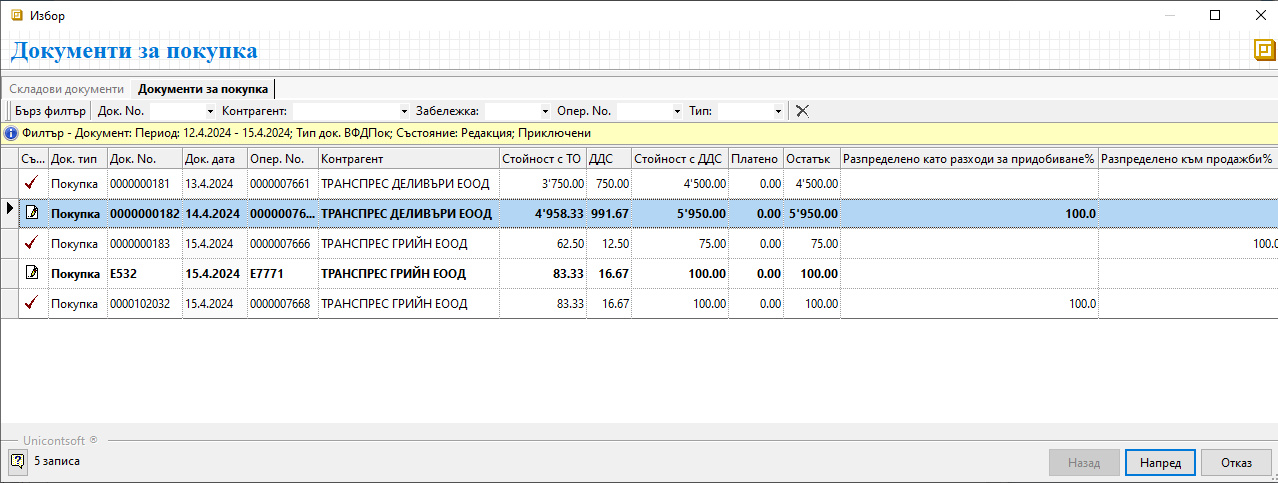1278x483 pixels.
Task: Click the red checkmark for document 0000102032
Action: point(32,303)
